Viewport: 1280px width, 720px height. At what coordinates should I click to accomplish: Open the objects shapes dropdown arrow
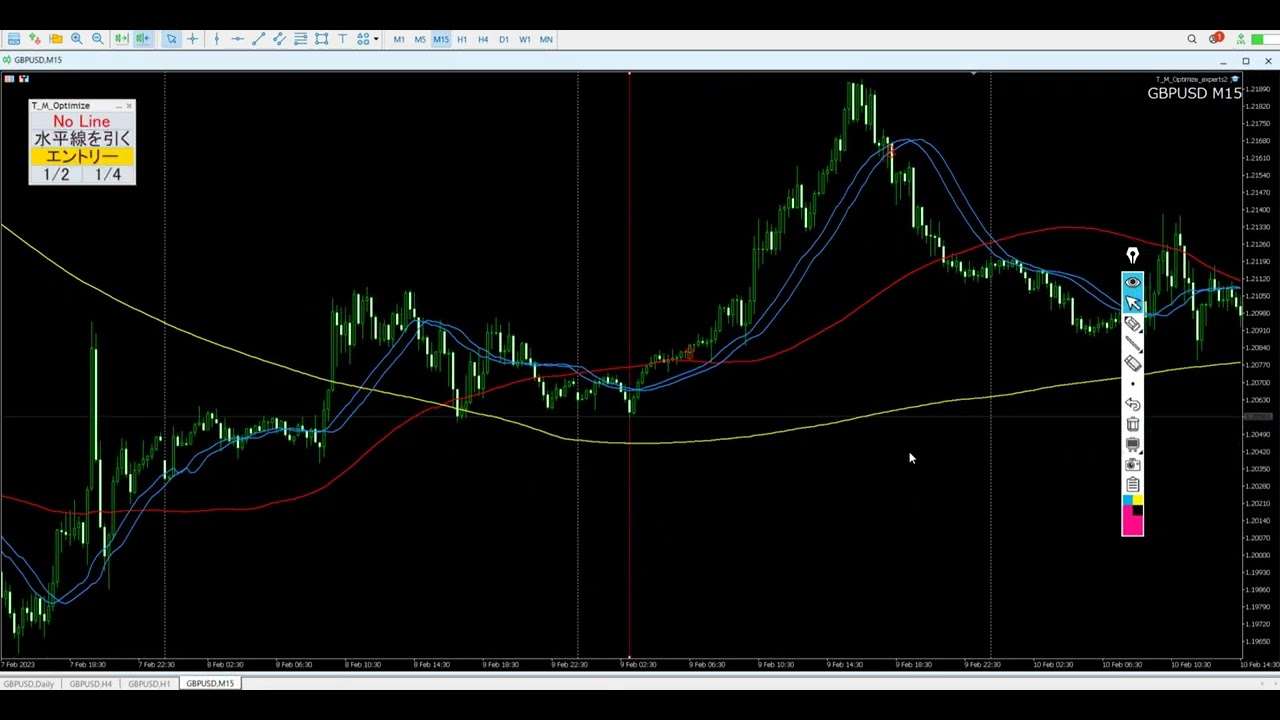tap(376, 39)
